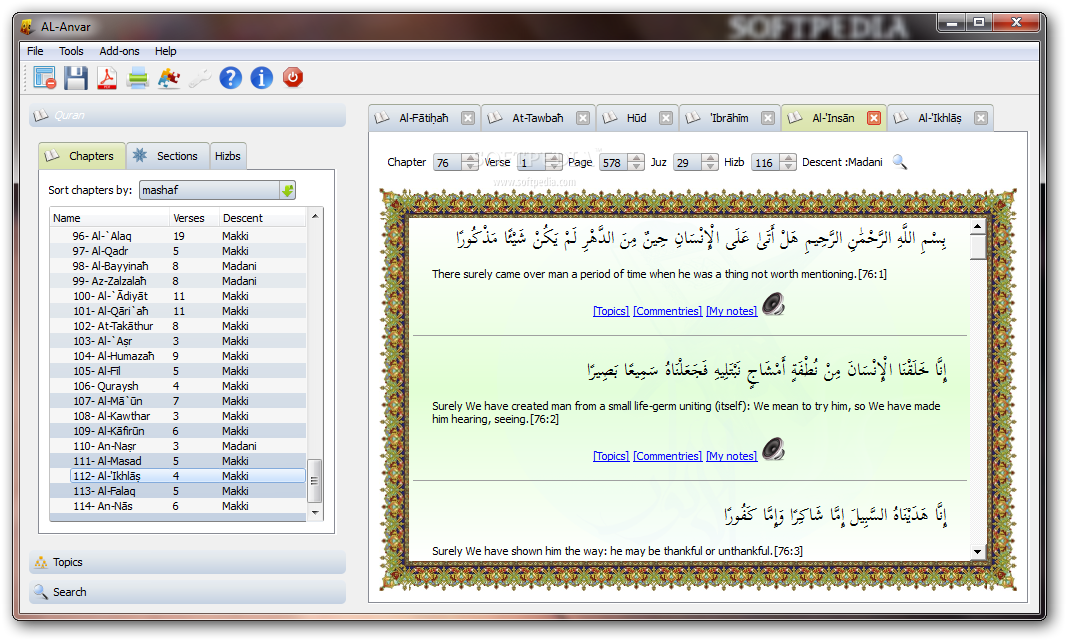Open Topics link for verse 76:2

pos(610,456)
